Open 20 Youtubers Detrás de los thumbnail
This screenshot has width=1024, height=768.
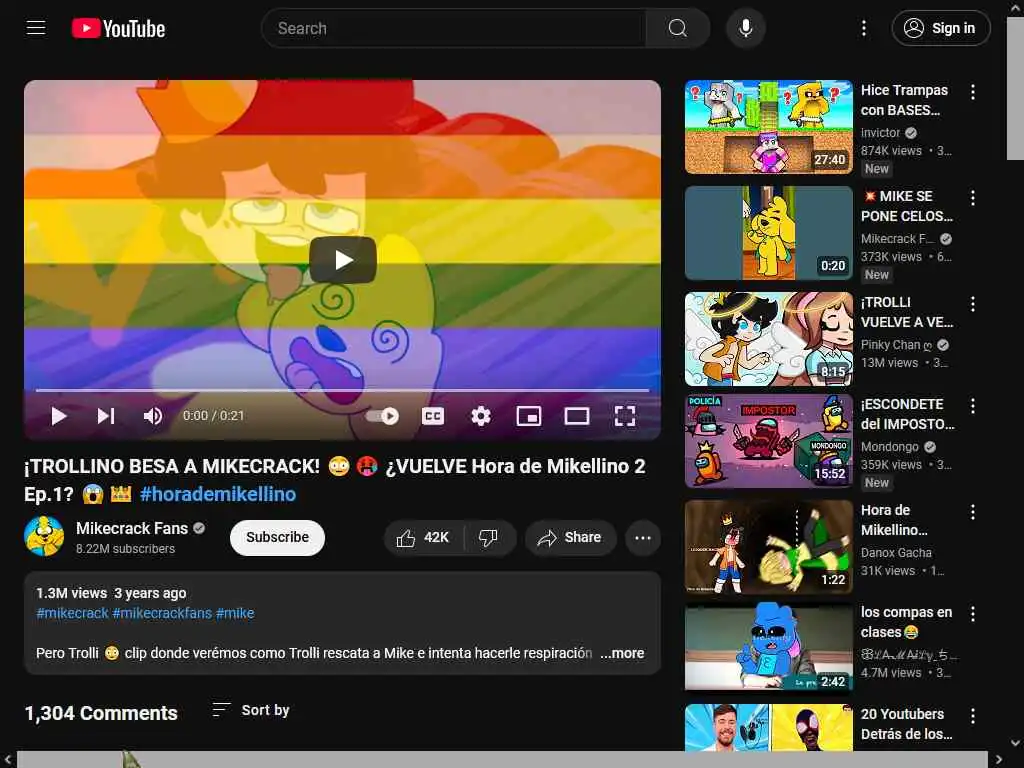click(769, 727)
